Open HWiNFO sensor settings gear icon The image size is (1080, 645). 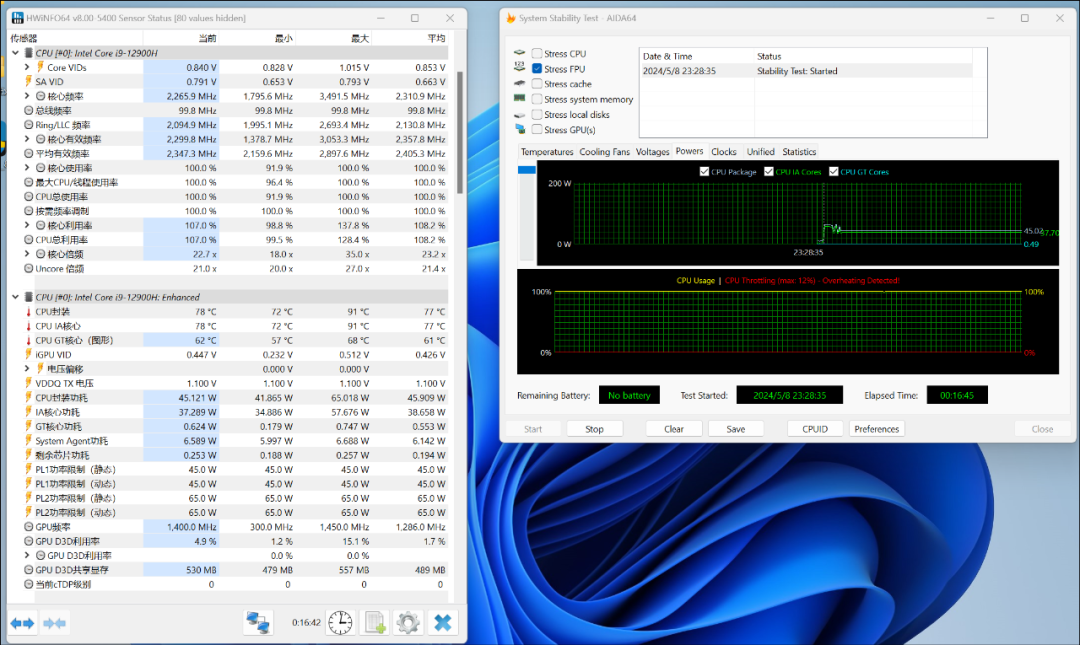point(408,623)
